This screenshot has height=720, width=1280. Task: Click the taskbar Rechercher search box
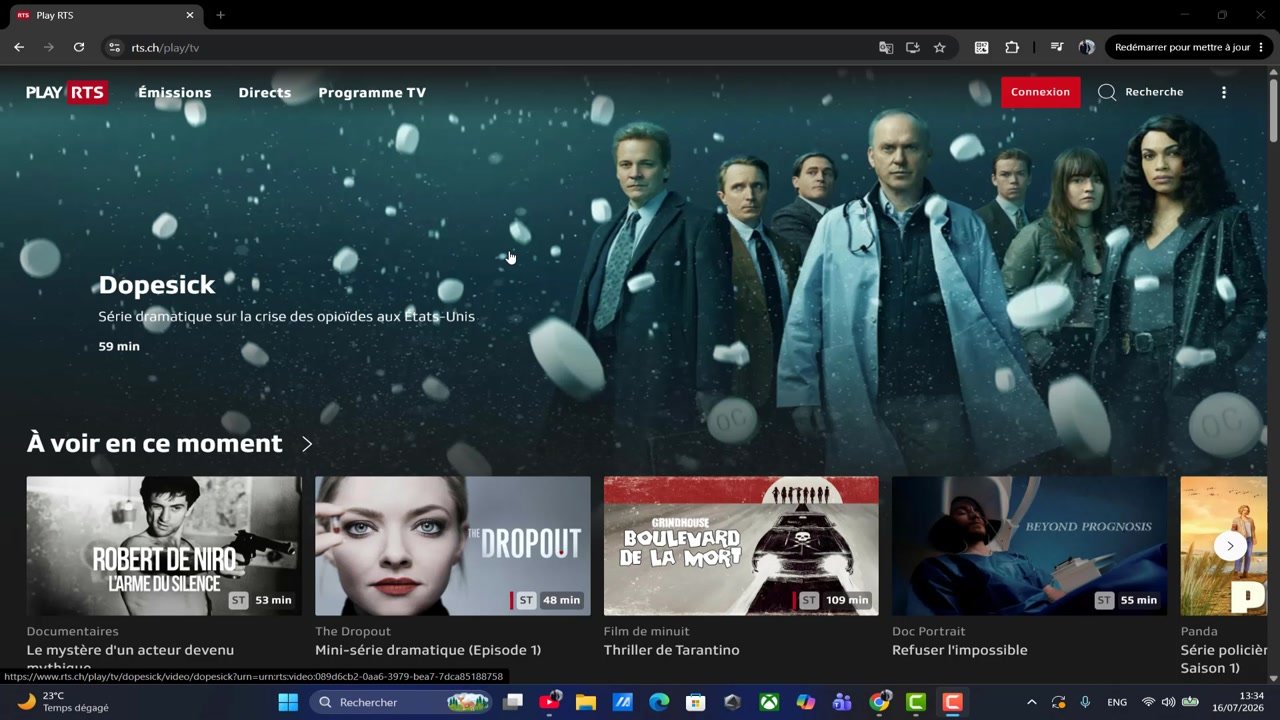coord(401,702)
